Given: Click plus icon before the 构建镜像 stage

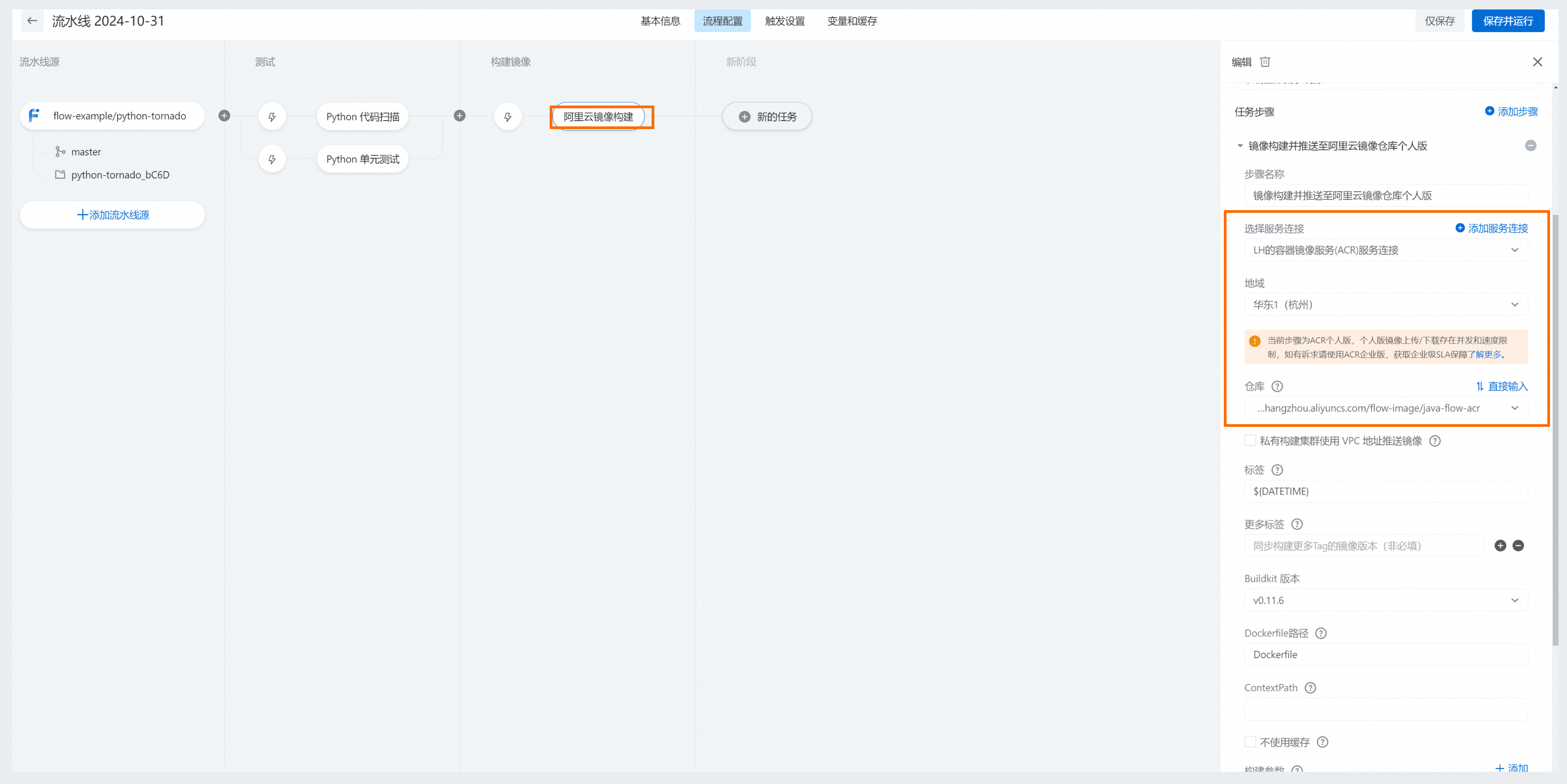Looking at the screenshot, I should (460, 115).
